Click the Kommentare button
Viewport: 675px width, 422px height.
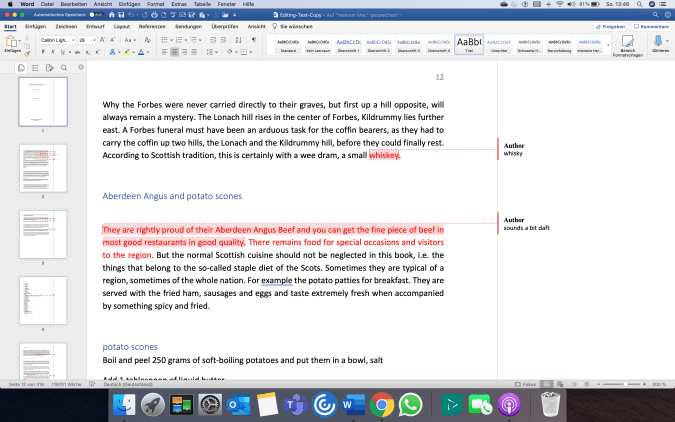tap(654, 27)
